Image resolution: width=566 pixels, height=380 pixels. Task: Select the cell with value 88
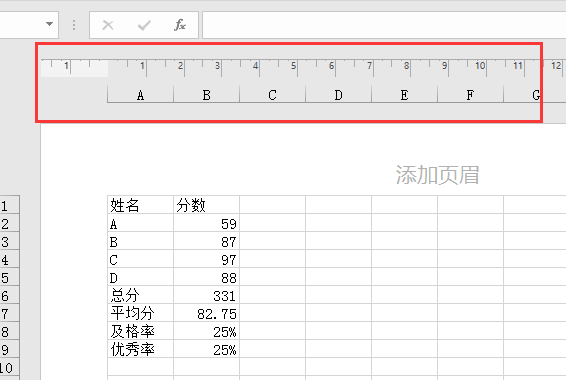click(206, 277)
